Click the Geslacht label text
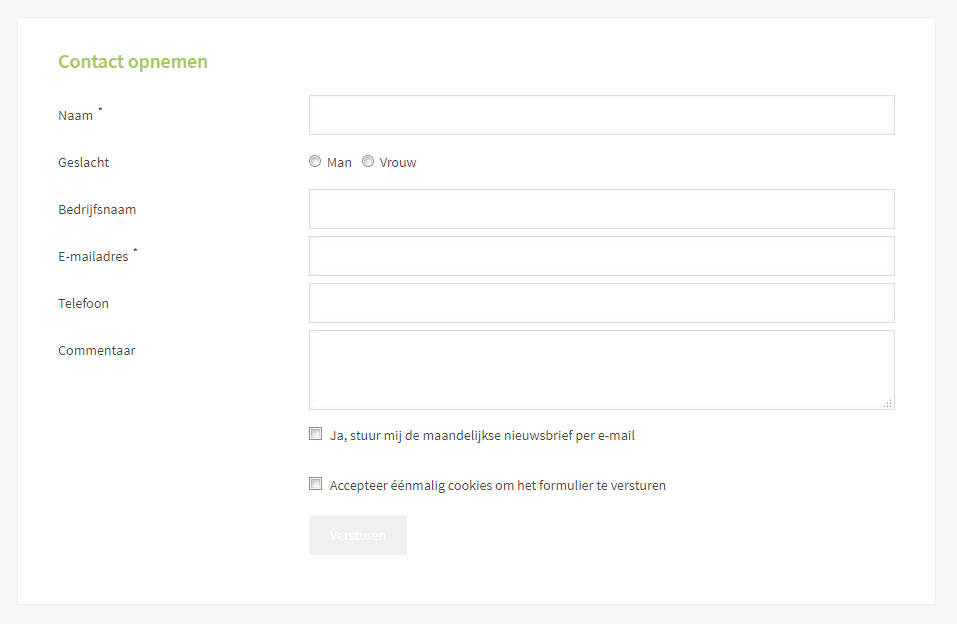The height and width of the screenshot is (624, 957). [84, 162]
